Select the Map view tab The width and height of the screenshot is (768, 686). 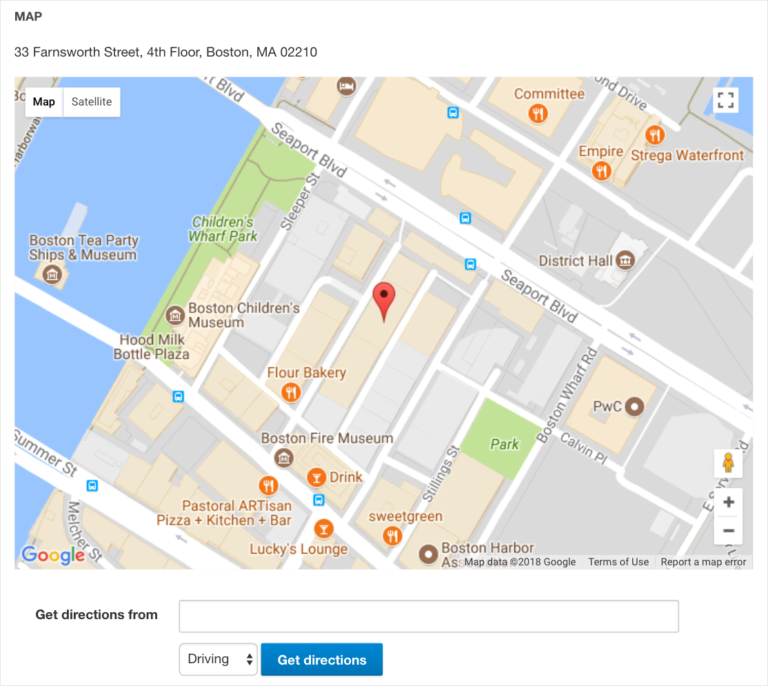[44, 102]
